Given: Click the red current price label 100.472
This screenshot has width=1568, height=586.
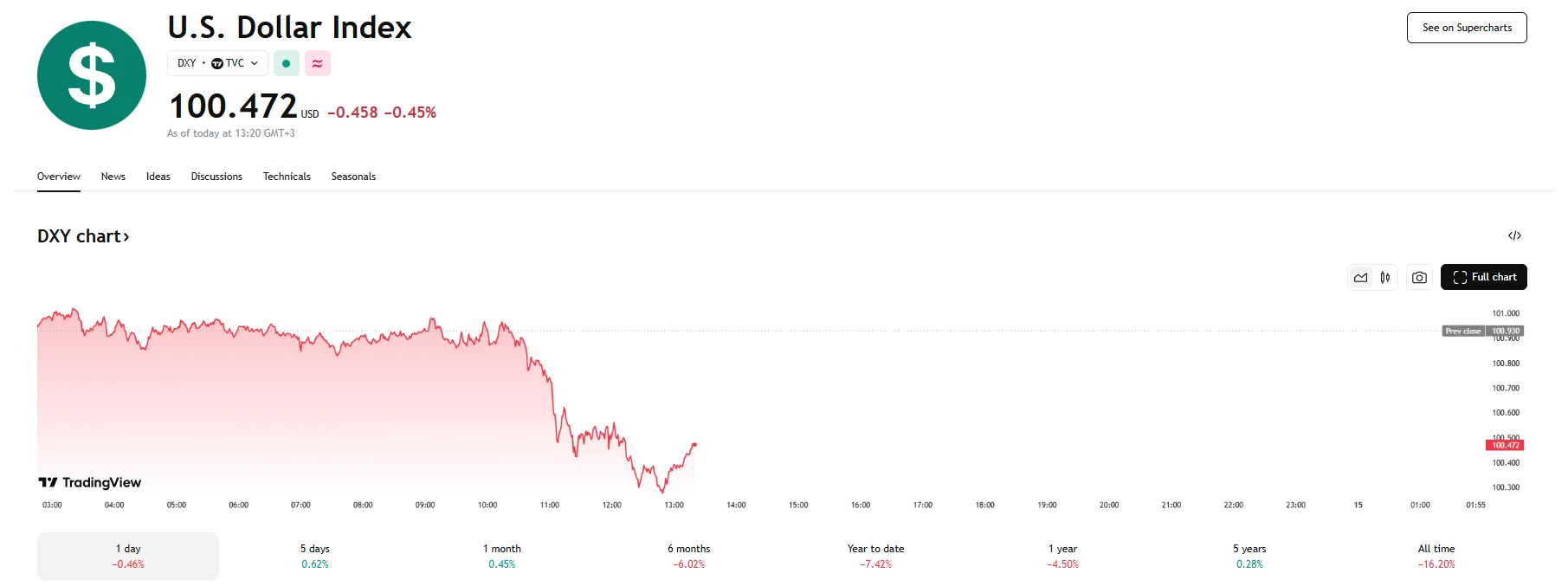Looking at the screenshot, I should coord(1505,445).
